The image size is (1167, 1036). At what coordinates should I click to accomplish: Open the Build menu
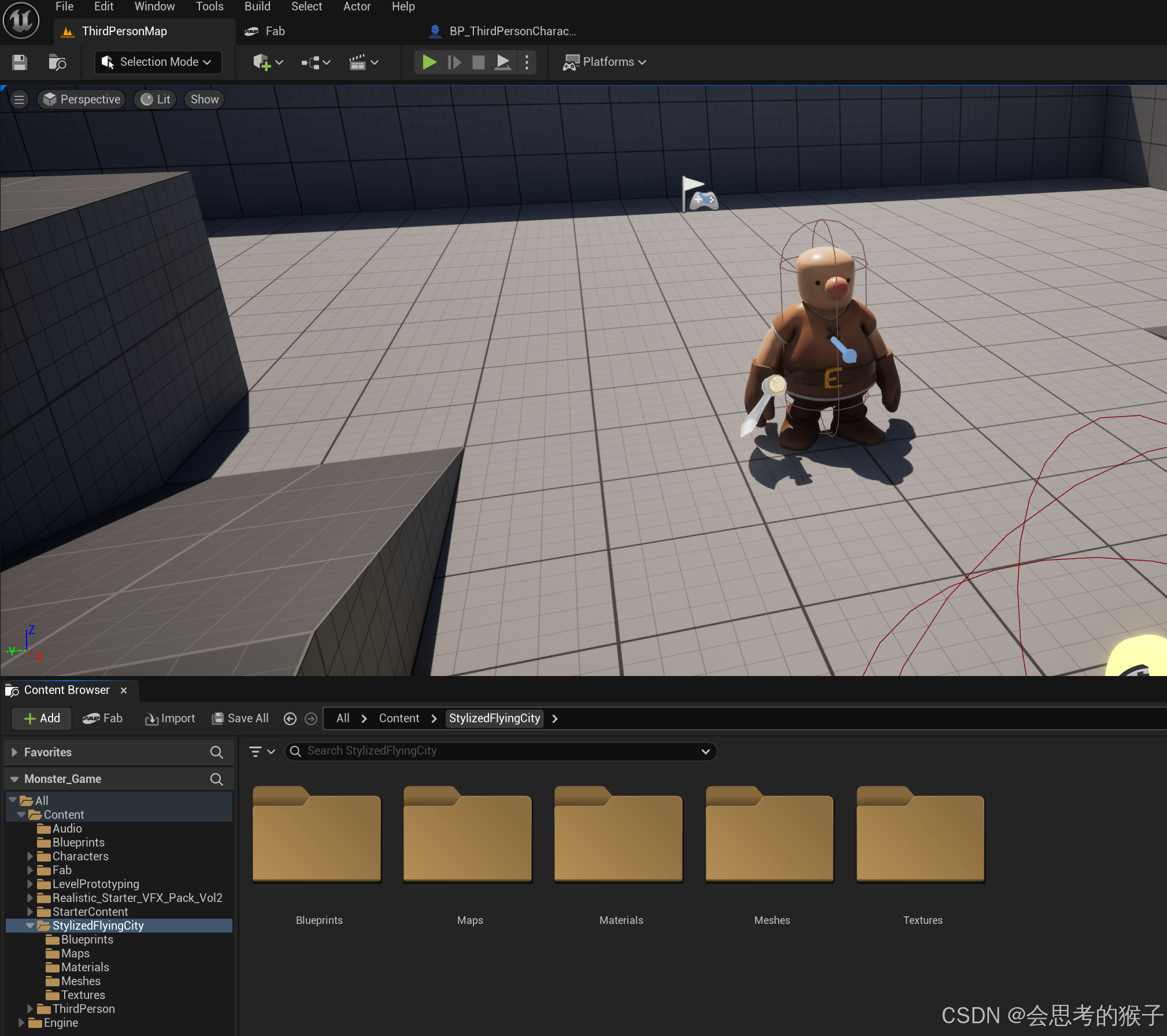click(257, 6)
